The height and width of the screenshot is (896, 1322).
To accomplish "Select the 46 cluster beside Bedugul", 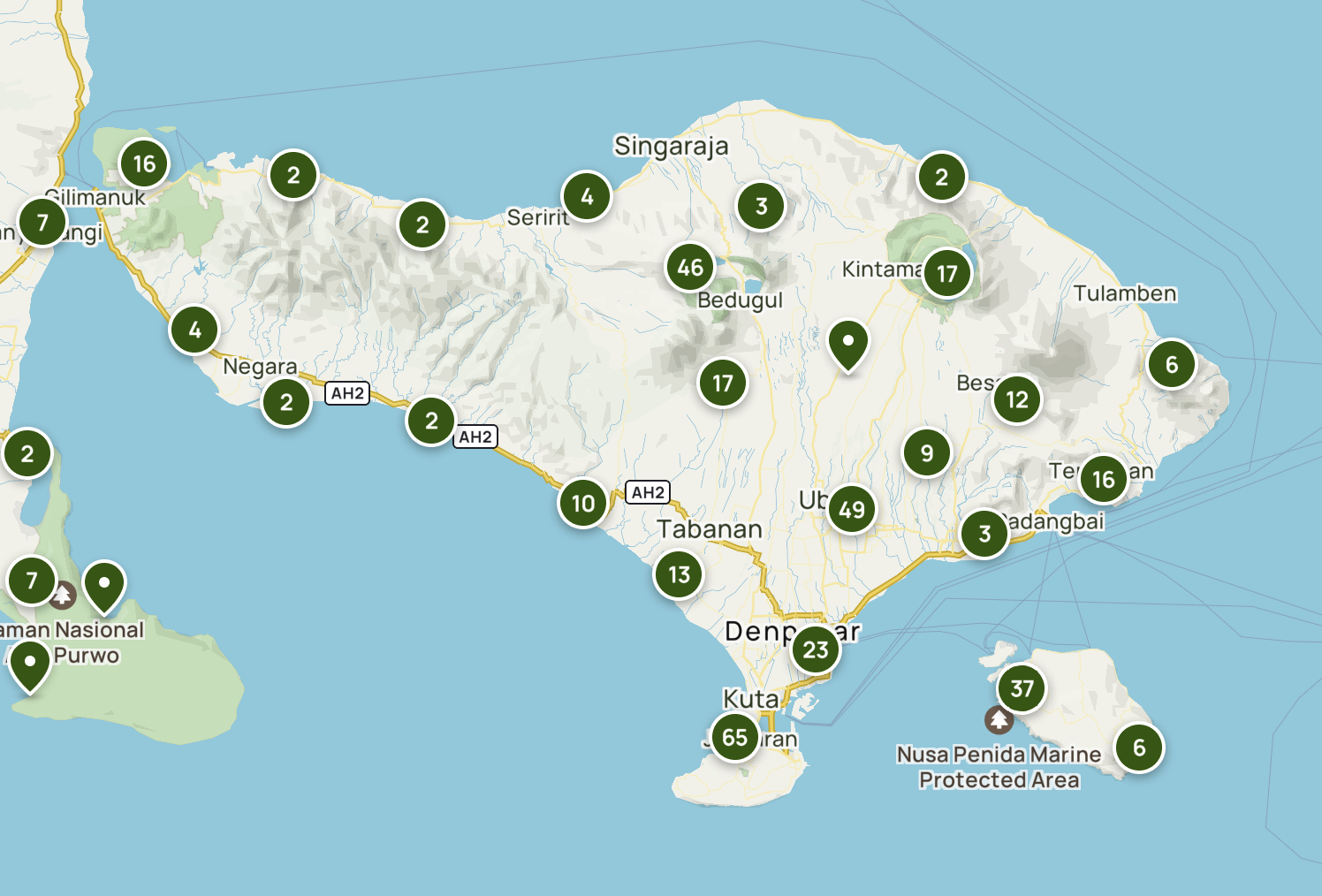I will (x=690, y=267).
